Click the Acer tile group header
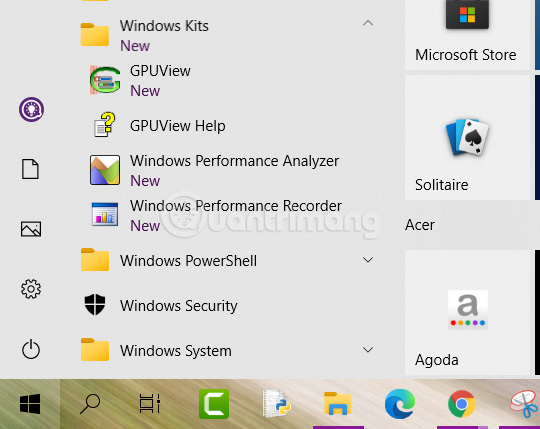The image size is (540, 429). click(420, 225)
